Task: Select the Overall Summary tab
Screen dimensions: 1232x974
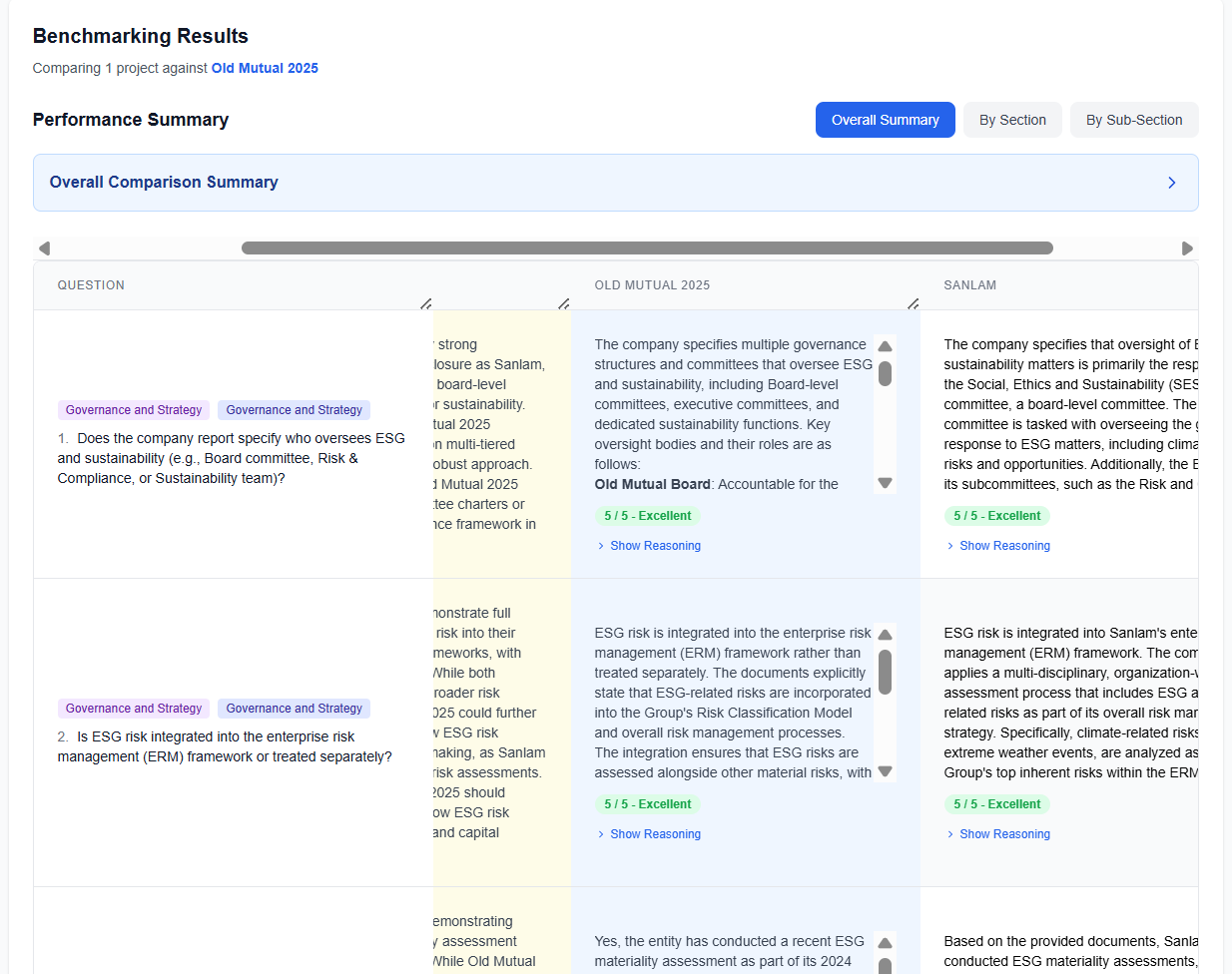Action: point(885,120)
